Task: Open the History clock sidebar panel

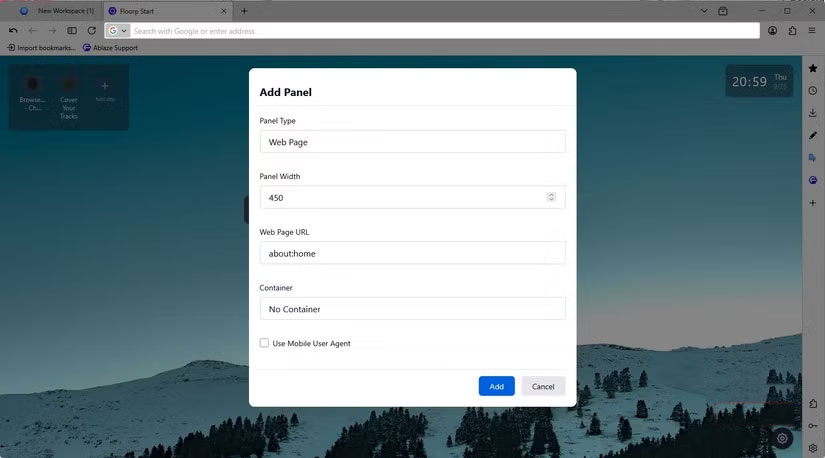Action: (813, 91)
